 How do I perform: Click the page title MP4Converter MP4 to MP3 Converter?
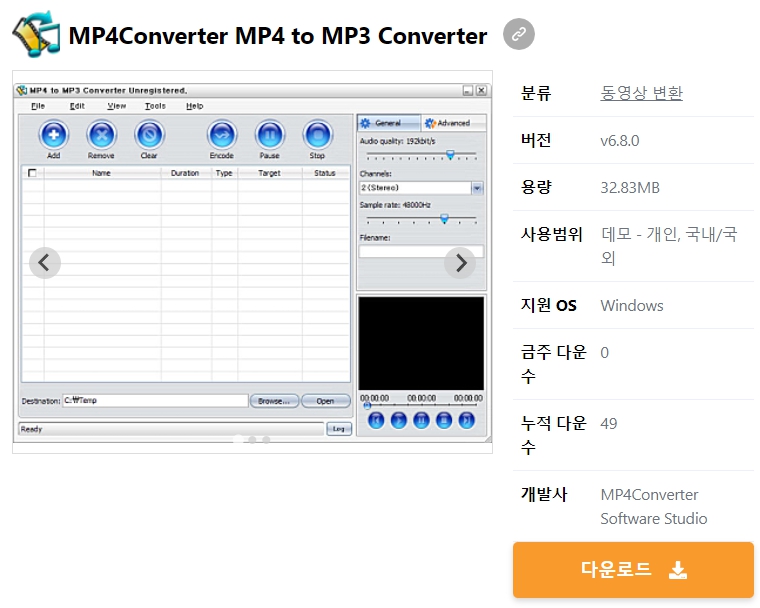(278, 36)
